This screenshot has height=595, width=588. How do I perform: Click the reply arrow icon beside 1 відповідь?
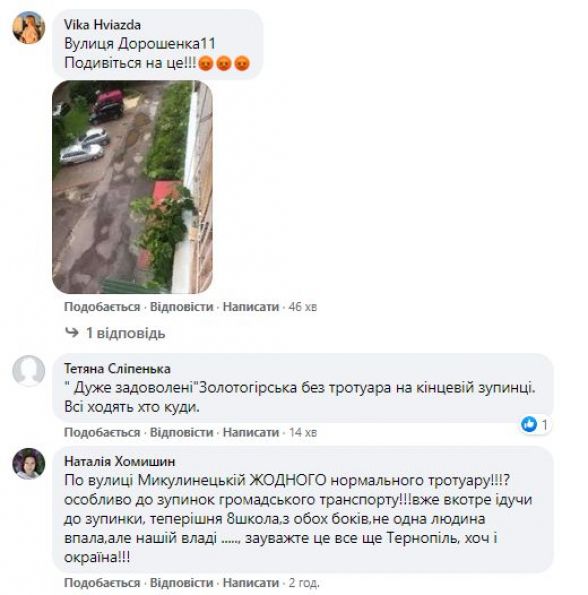pyautogui.click(x=72, y=333)
